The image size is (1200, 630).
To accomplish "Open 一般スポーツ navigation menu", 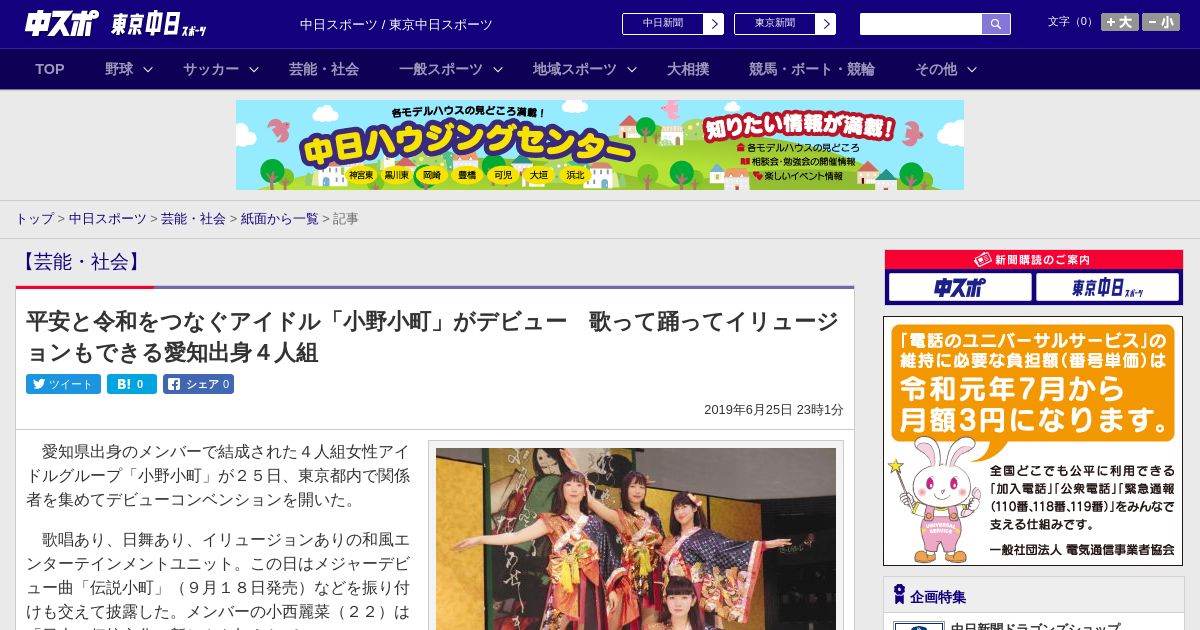I will point(441,69).
